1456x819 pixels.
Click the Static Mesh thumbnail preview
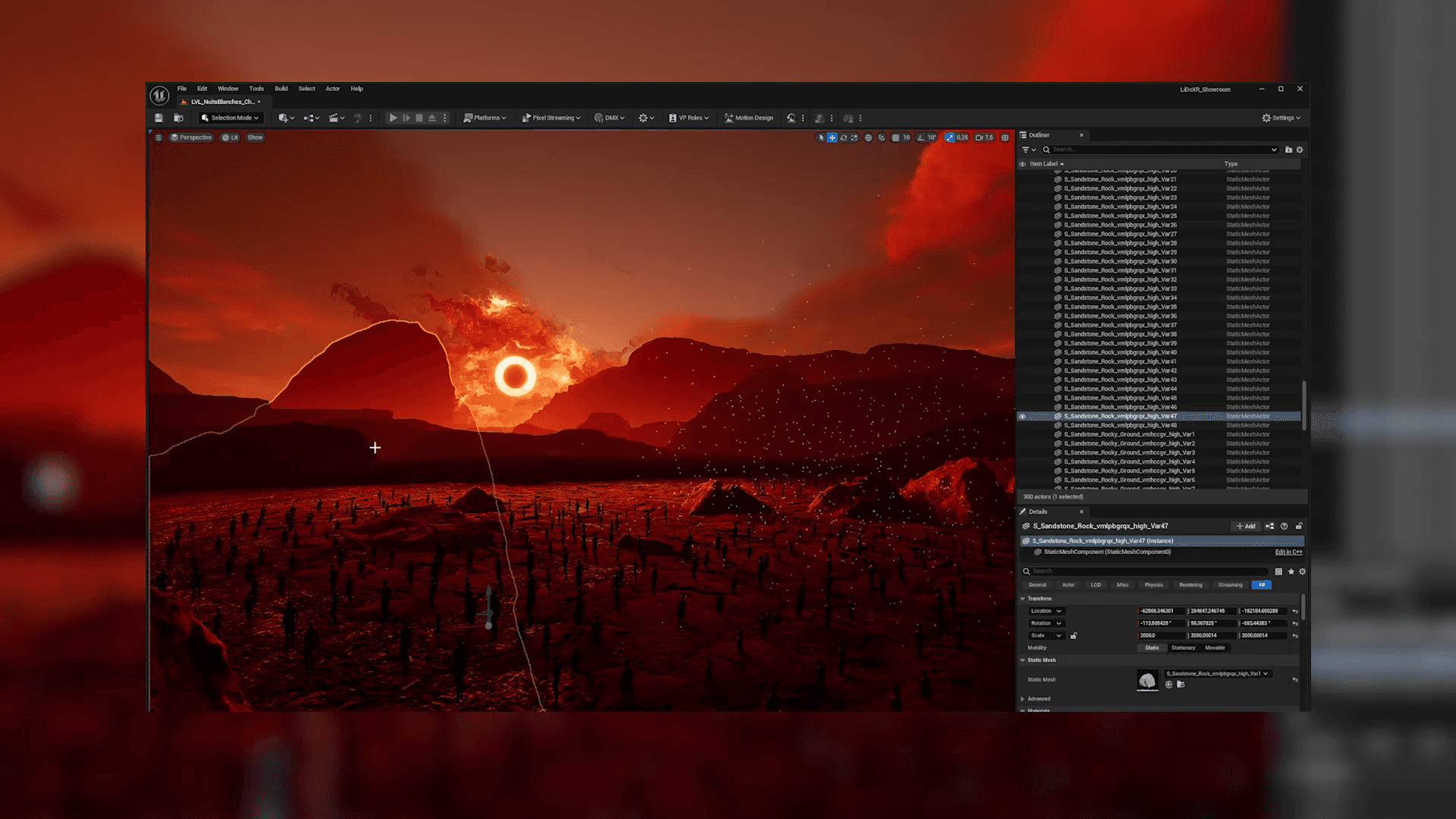1146,680
